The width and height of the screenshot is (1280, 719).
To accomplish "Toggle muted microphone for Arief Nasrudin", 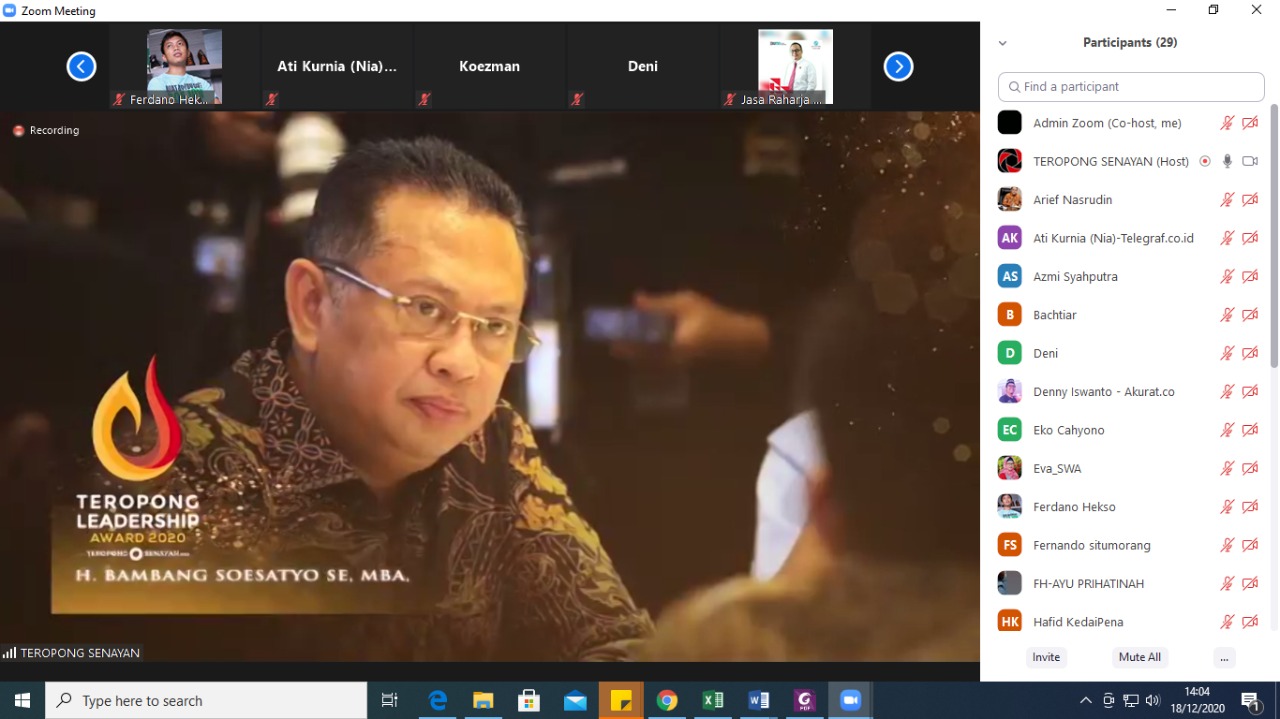I will (x=1227, y=200).
